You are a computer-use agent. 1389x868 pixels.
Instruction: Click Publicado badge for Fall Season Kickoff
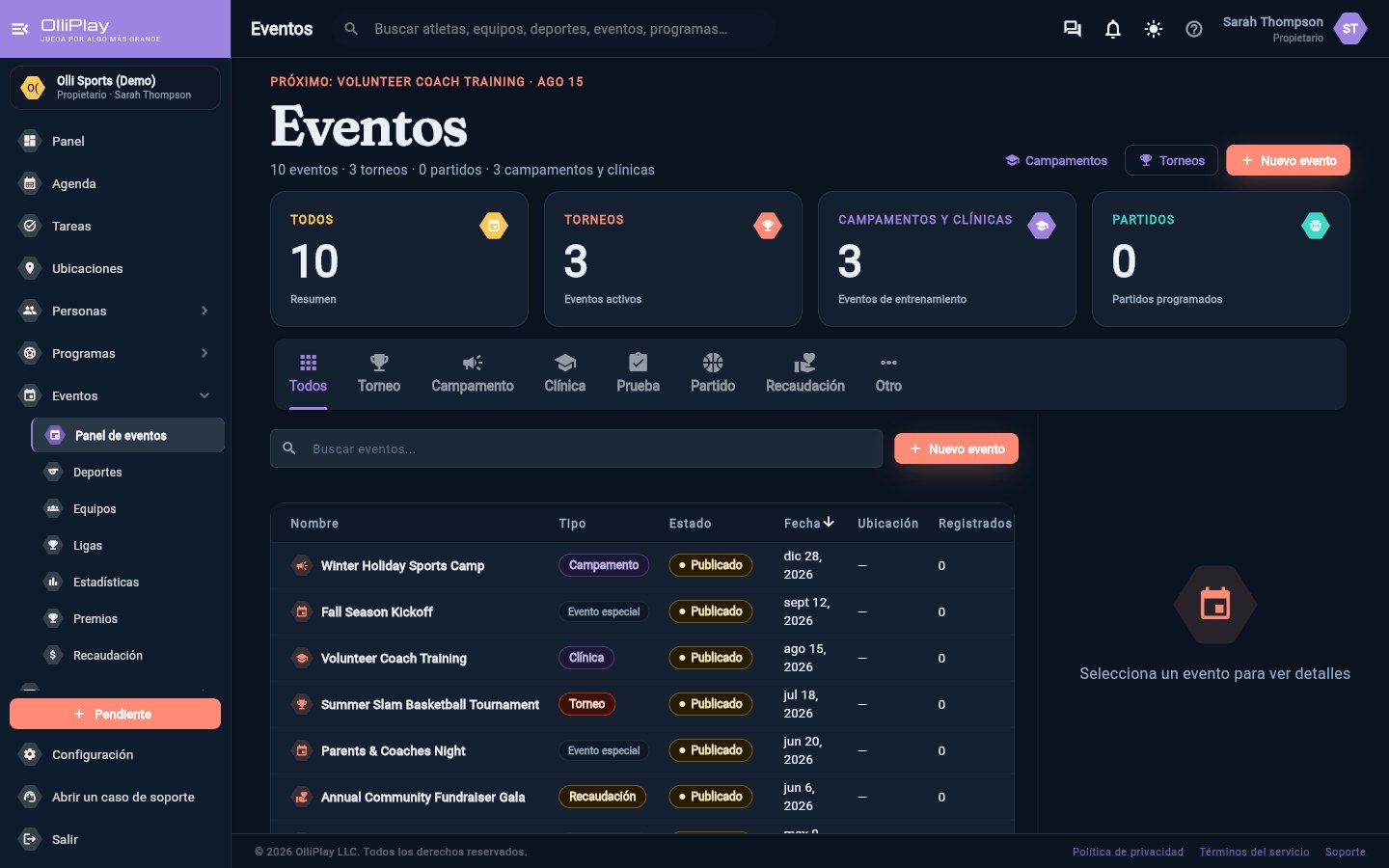click(711, 611)
